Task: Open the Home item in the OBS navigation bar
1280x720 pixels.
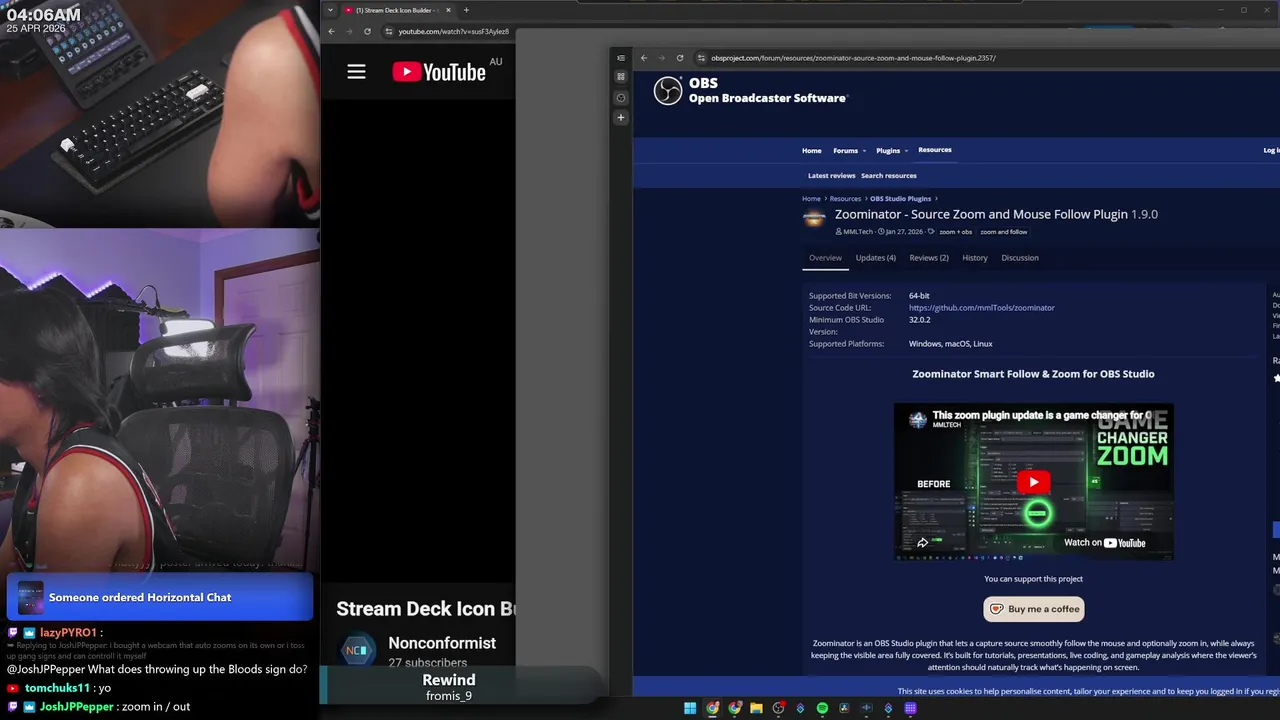Action: pos(811,151)
